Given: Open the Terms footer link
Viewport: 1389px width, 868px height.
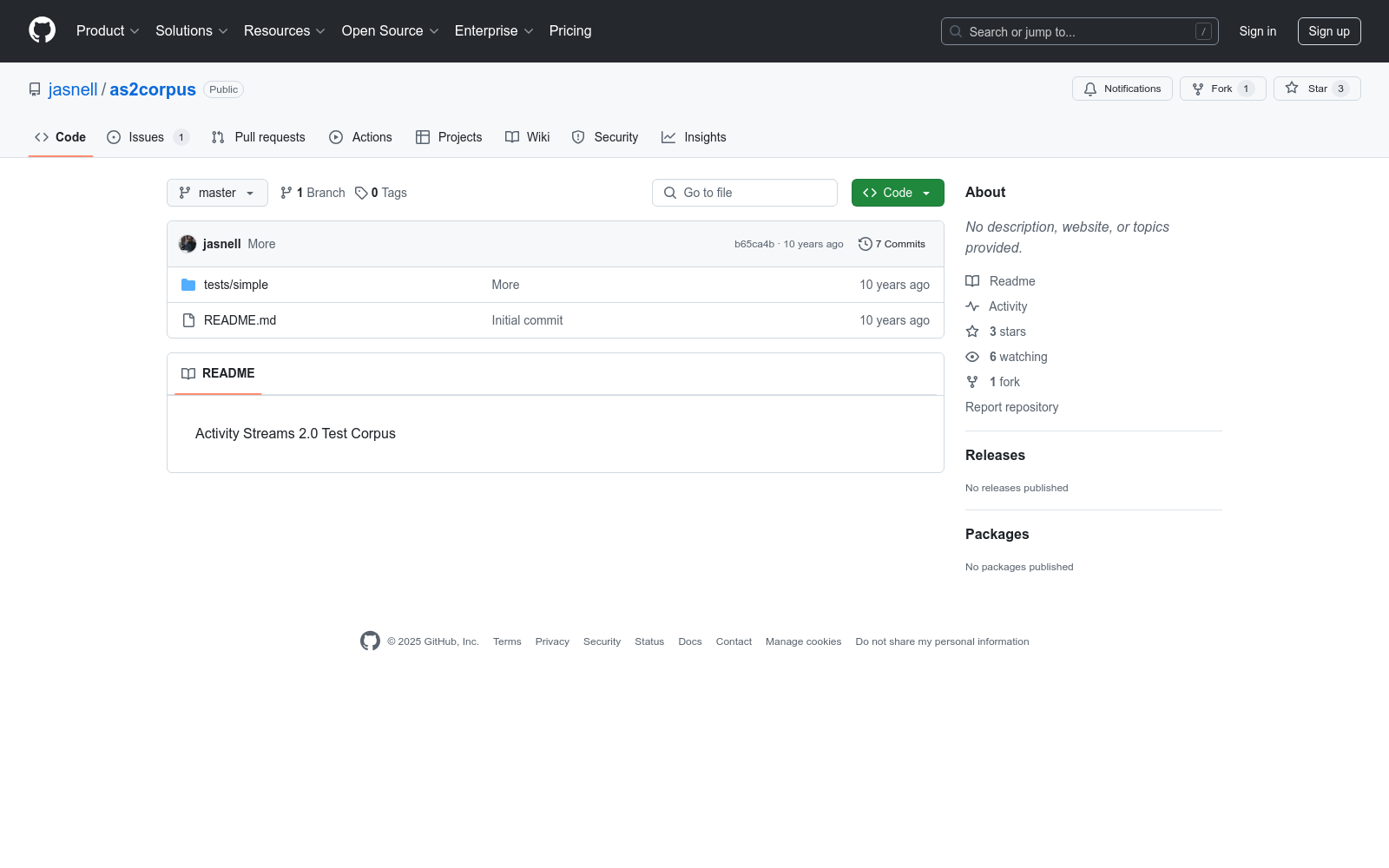Looking at the screenshot, I should pos(507,641).
